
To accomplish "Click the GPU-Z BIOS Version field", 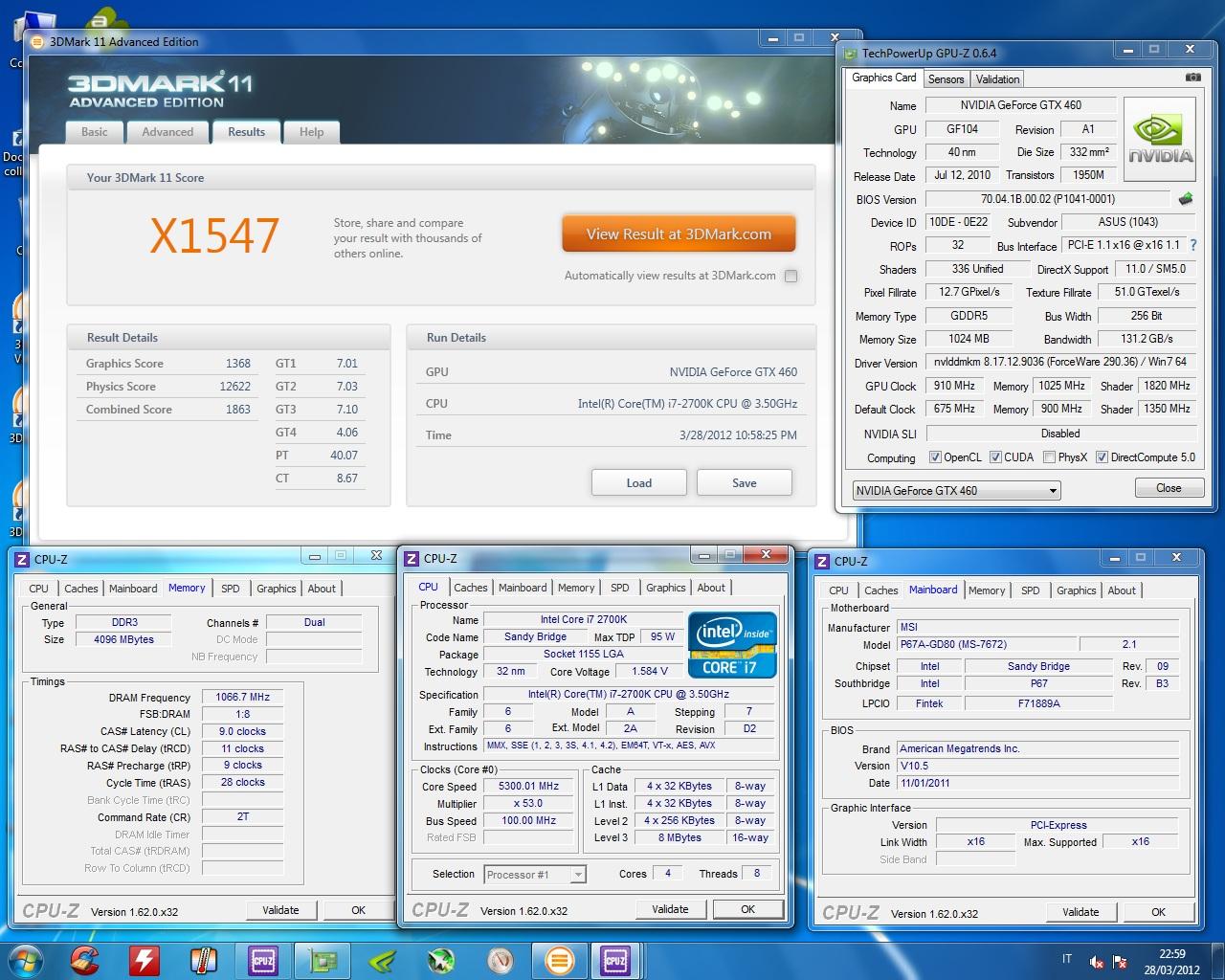I will [1047, 199].
